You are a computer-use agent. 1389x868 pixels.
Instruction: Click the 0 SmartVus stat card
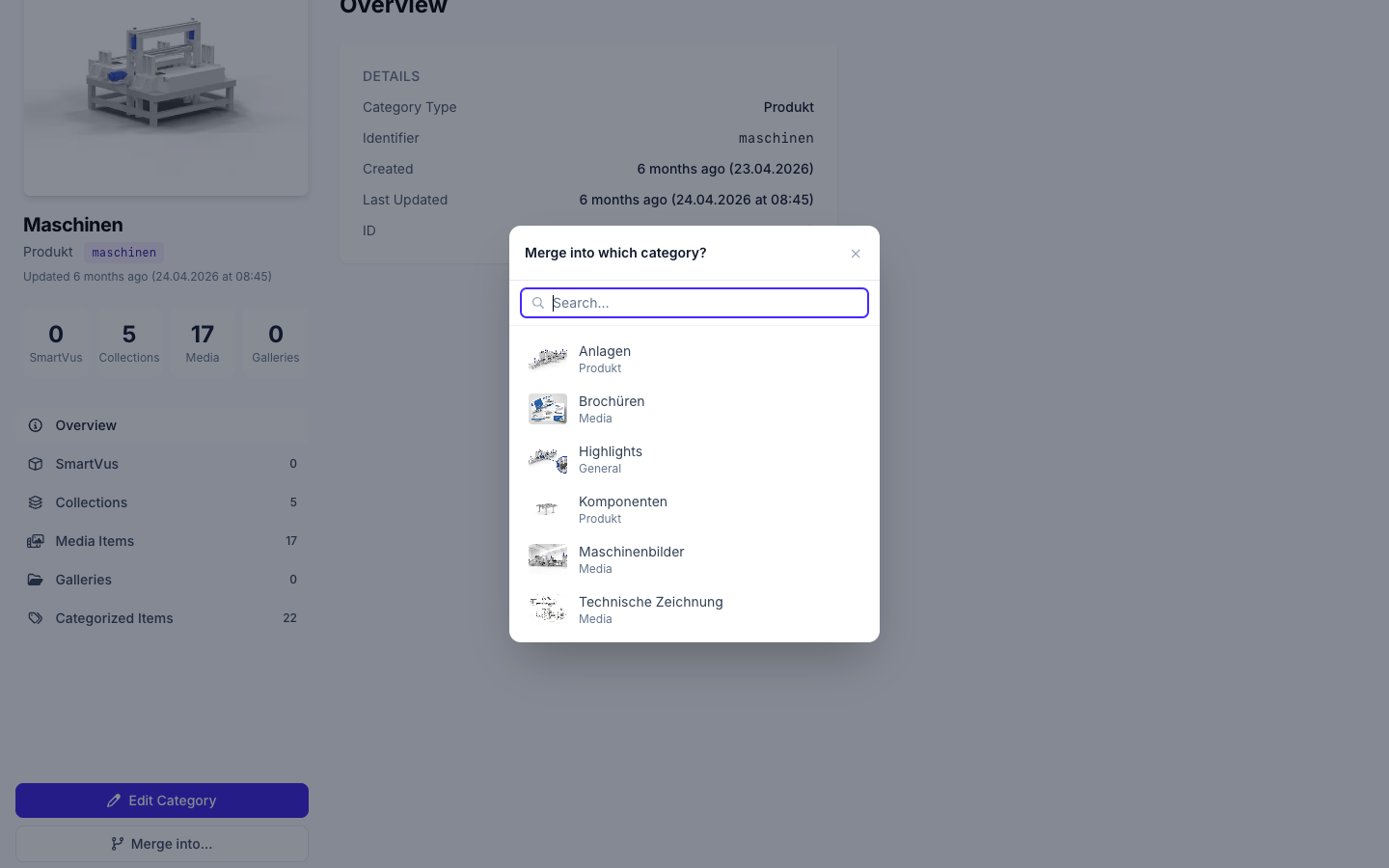(x=56, y=342)
